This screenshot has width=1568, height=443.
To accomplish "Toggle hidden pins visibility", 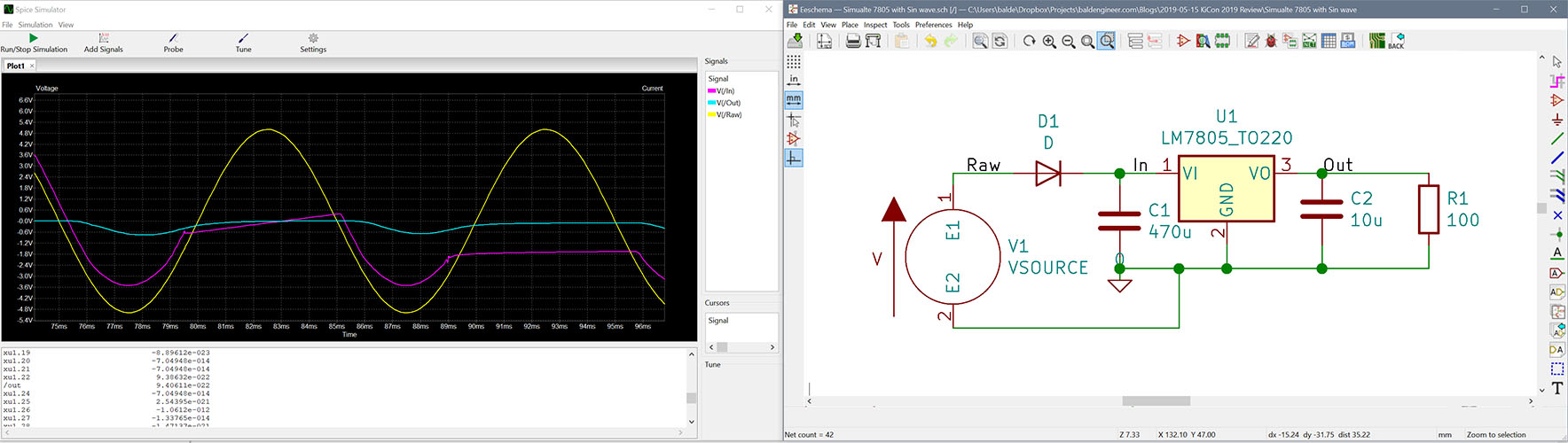I will click(x=794, y=138).
